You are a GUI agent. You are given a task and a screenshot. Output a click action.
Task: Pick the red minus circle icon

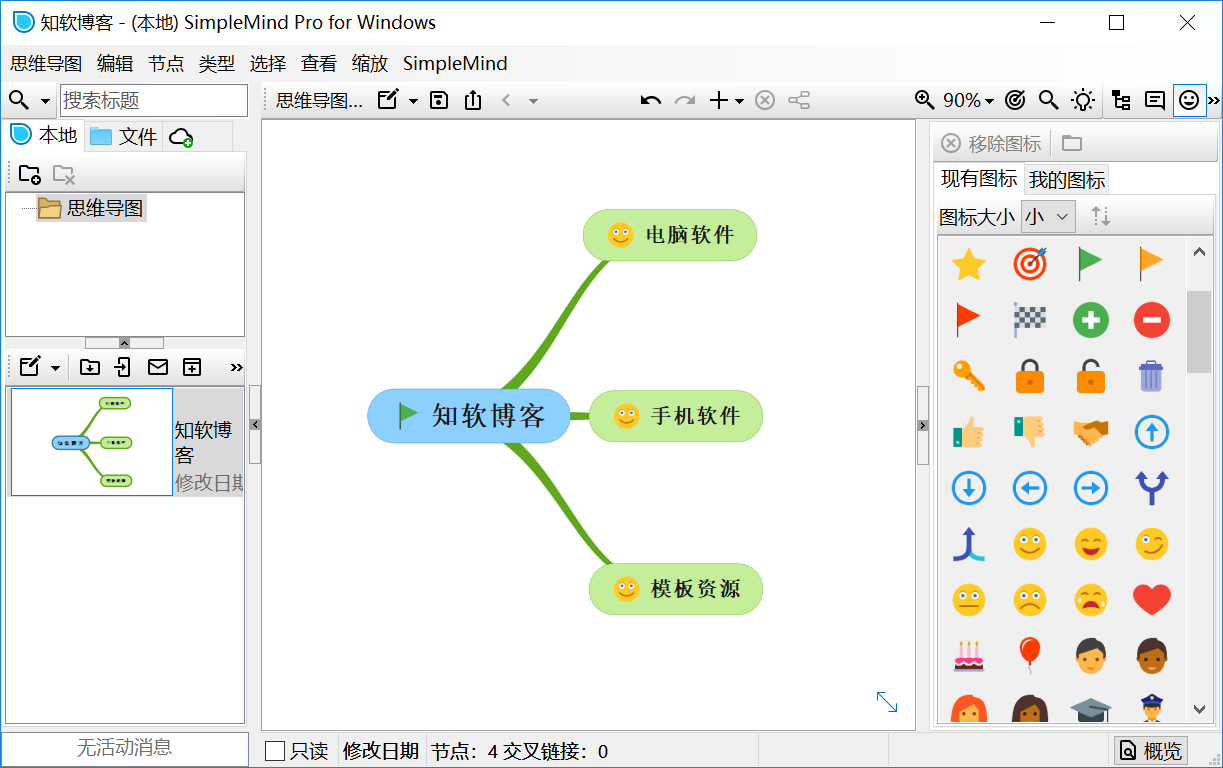[1152, 320]
